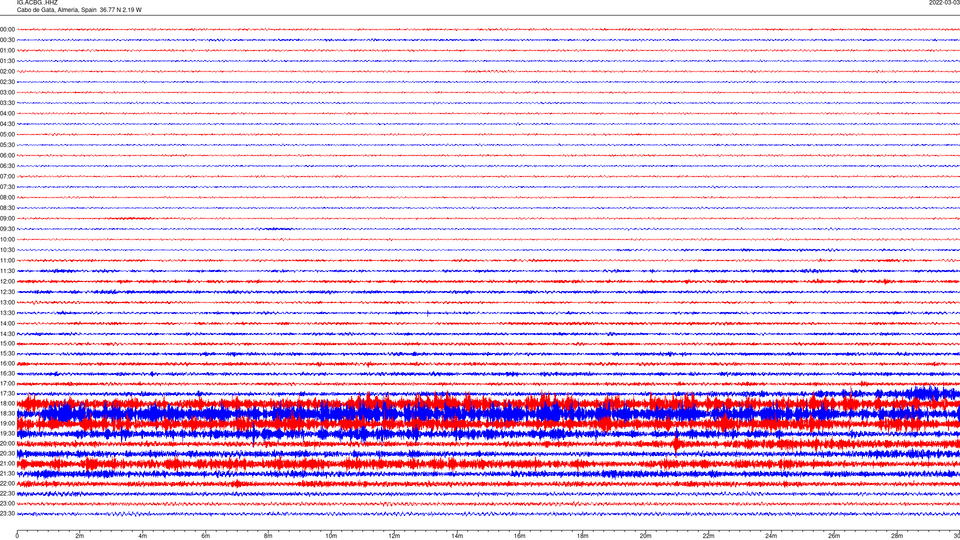Click the 15:30 time label
The width and height of the screenshot is (960, 540).
coord(7,354)
